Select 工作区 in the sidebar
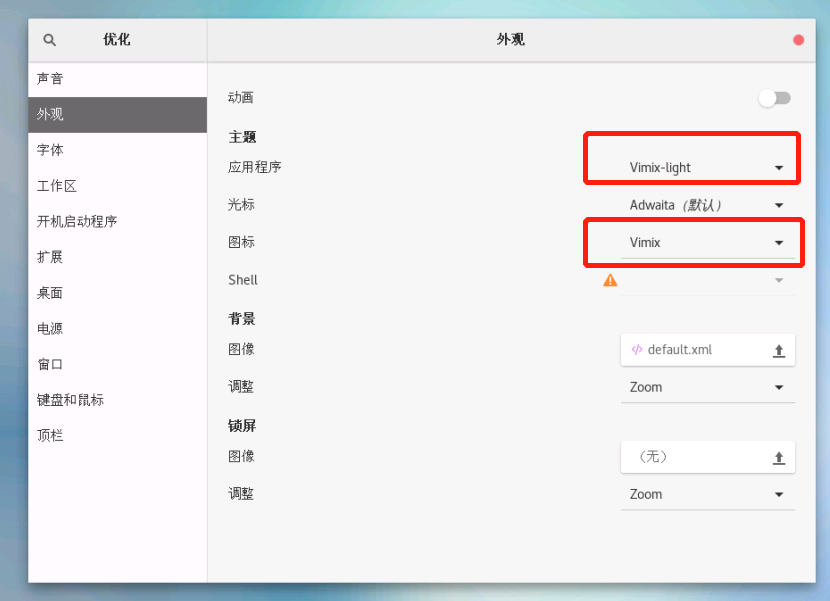Viewport: 830px width, 601px height. click(118, 186)
